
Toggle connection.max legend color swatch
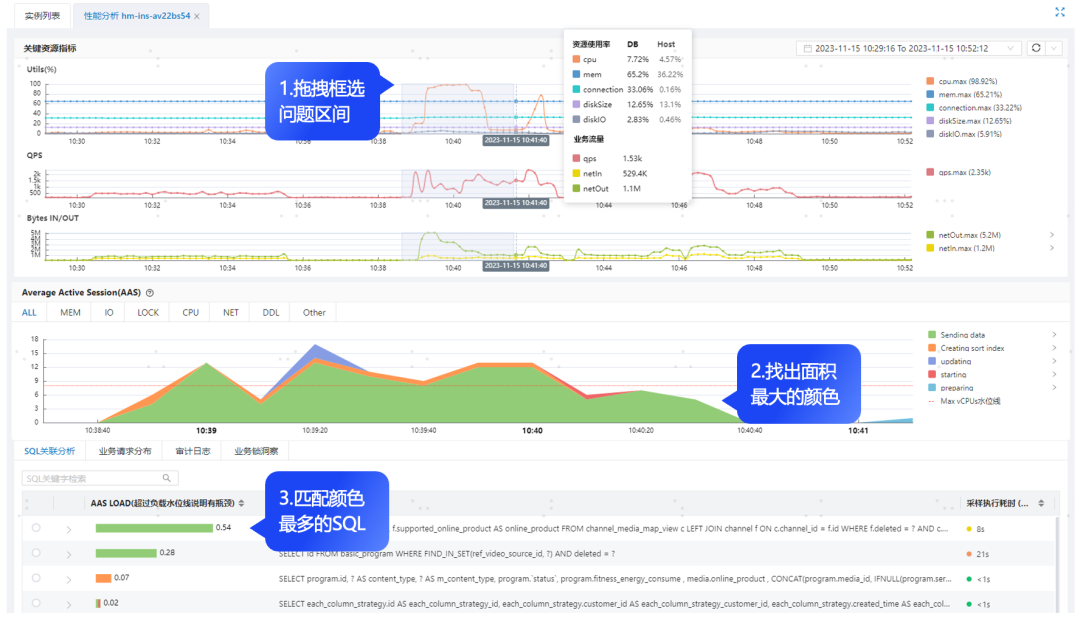pos(931,107)
